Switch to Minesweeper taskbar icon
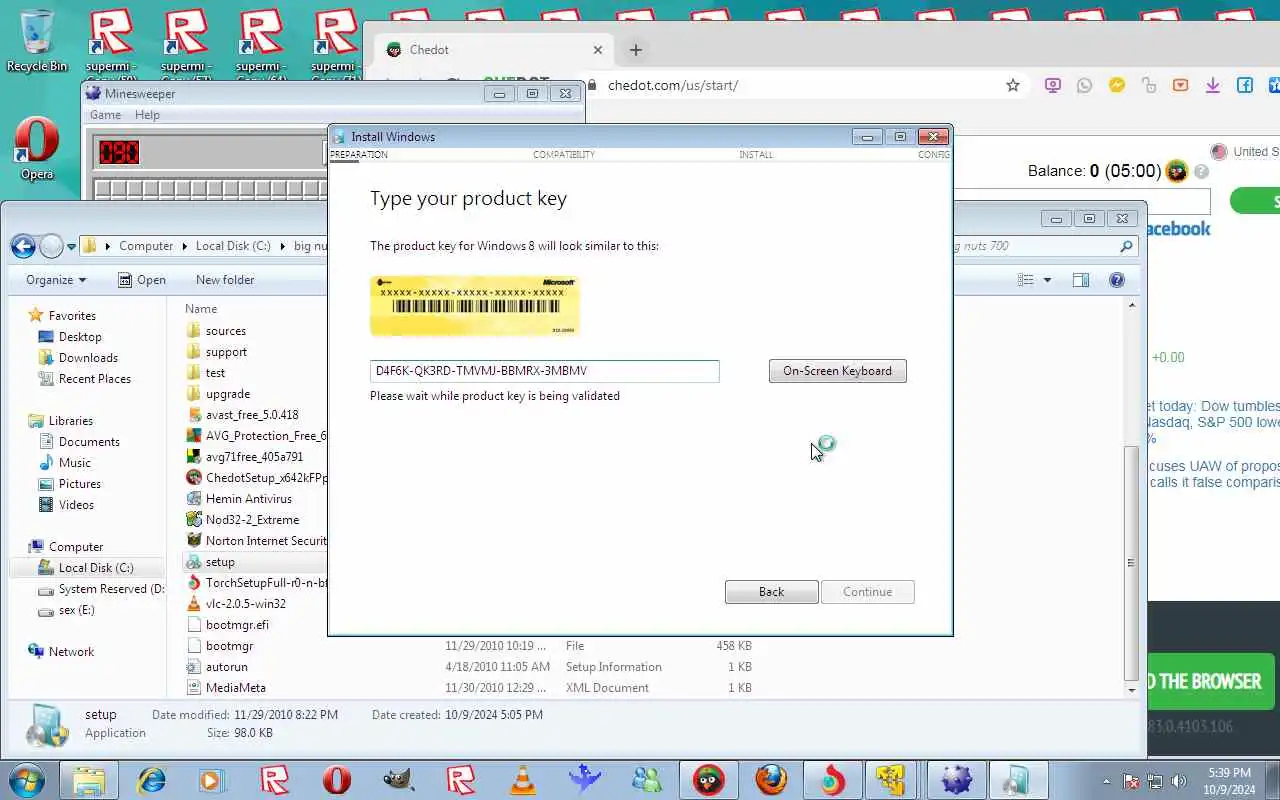This screenshot has width=1280, height=800. pos(957,779)
